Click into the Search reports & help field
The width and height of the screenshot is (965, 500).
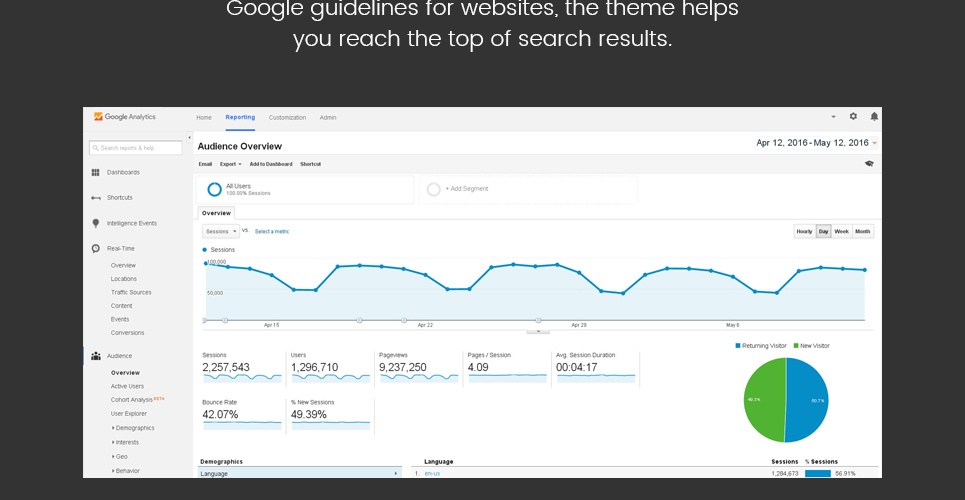(135, 148)
